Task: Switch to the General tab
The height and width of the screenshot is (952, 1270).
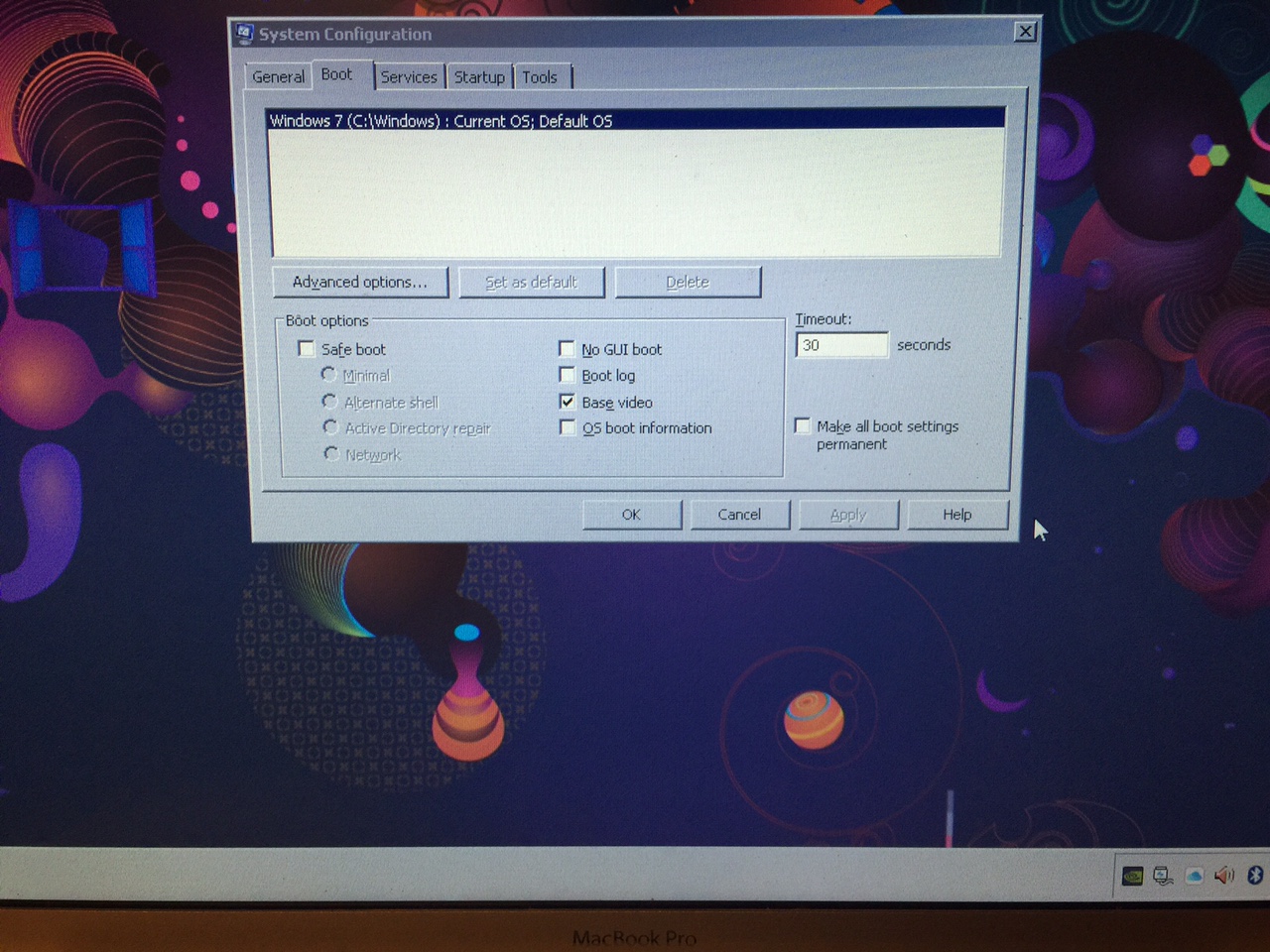Action: tap(278, 76)
